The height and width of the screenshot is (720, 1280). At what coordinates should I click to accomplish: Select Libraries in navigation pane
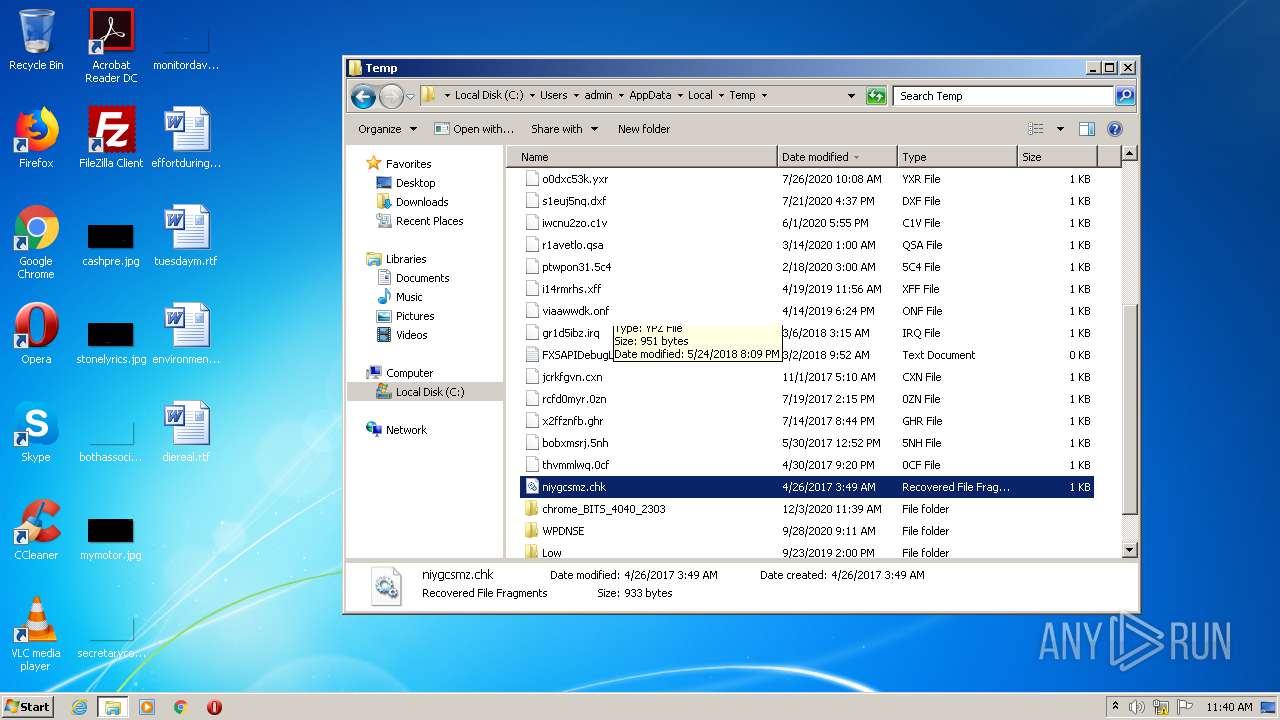[406, 259]
